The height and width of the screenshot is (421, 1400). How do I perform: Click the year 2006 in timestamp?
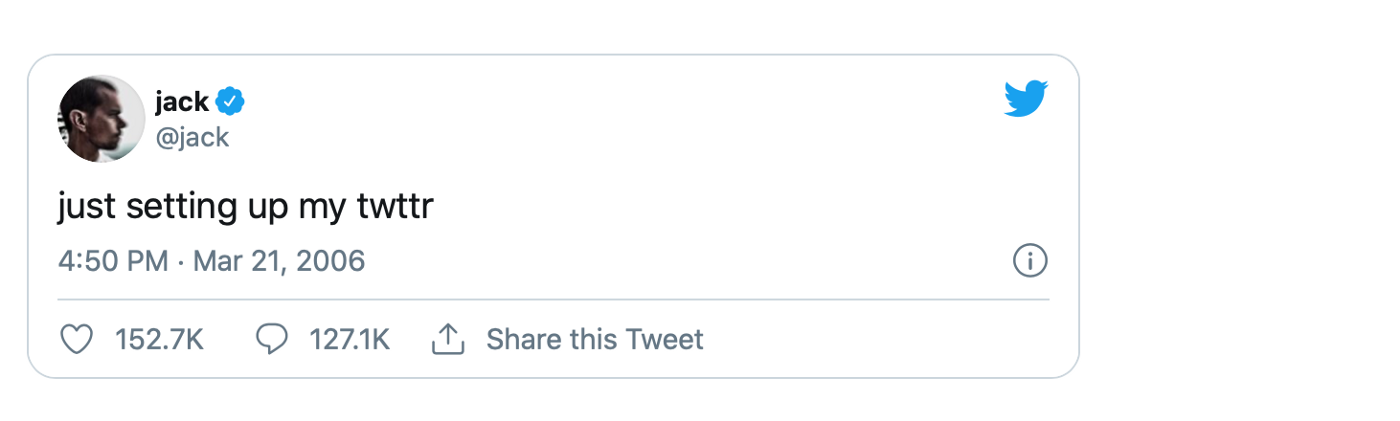[331, 262]
